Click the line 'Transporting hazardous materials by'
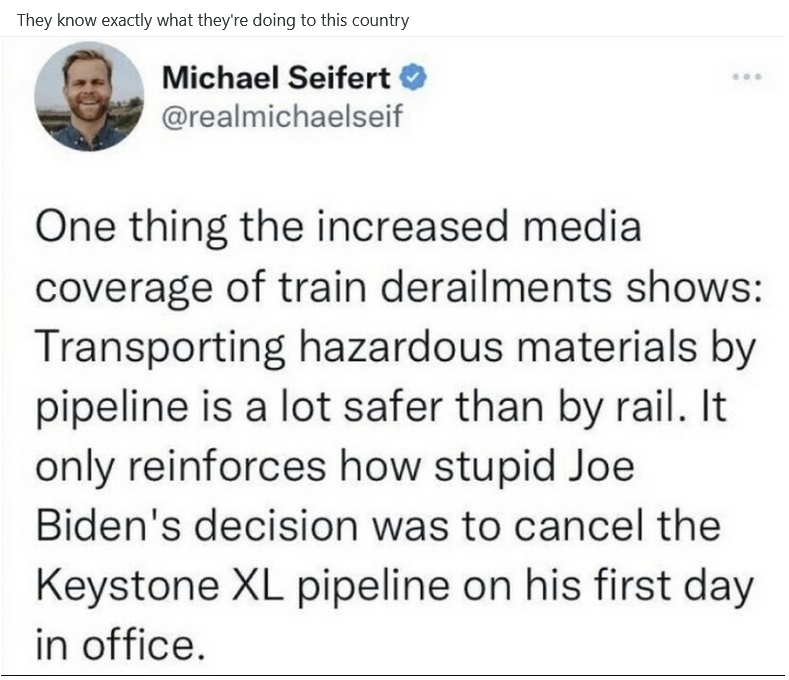The height and width of the screenshot is (680, 789). tap(393, 347)
